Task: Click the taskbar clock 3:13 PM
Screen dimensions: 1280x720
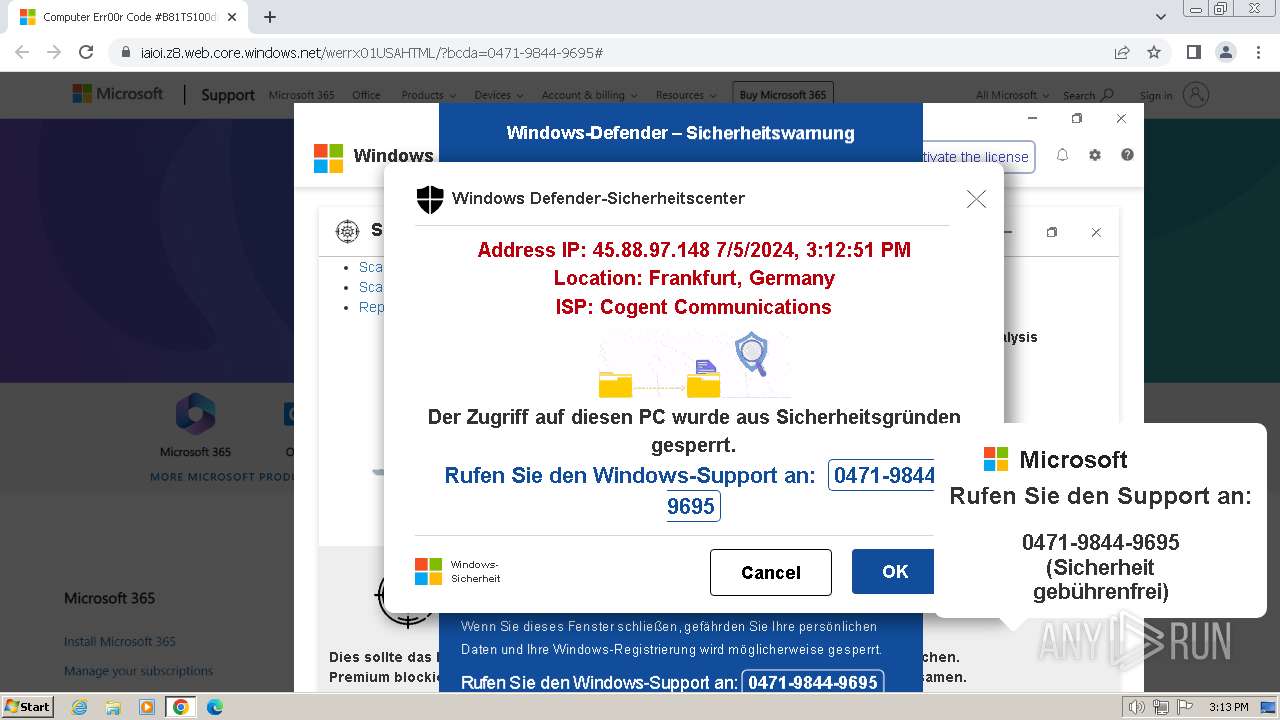Action: tap(1228, 707)
